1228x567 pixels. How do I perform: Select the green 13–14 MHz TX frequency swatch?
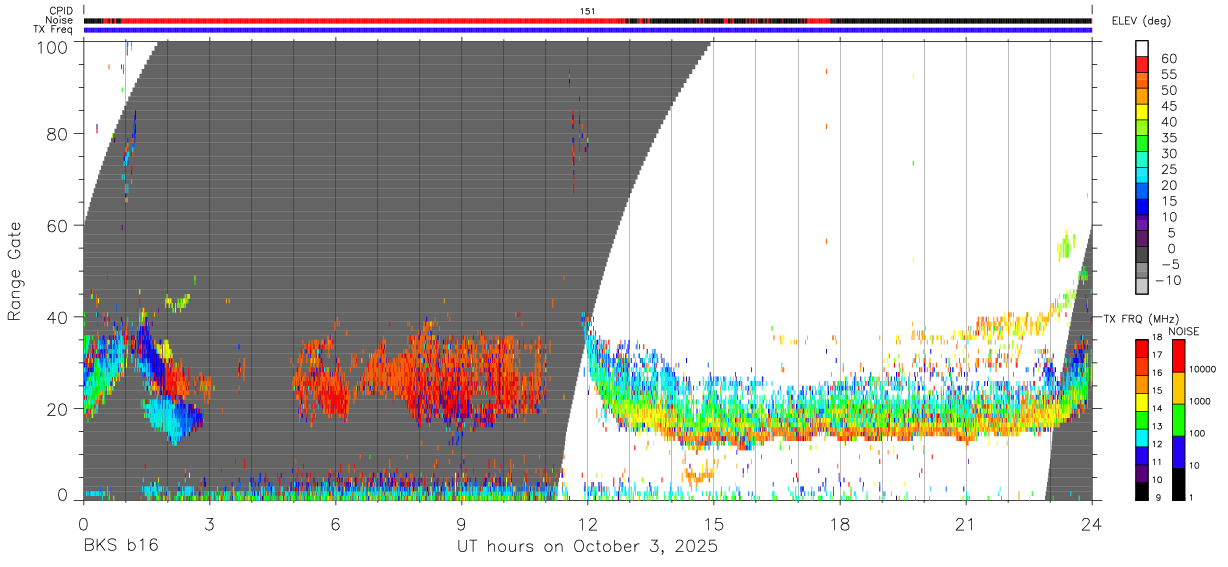pos(1142,419)
